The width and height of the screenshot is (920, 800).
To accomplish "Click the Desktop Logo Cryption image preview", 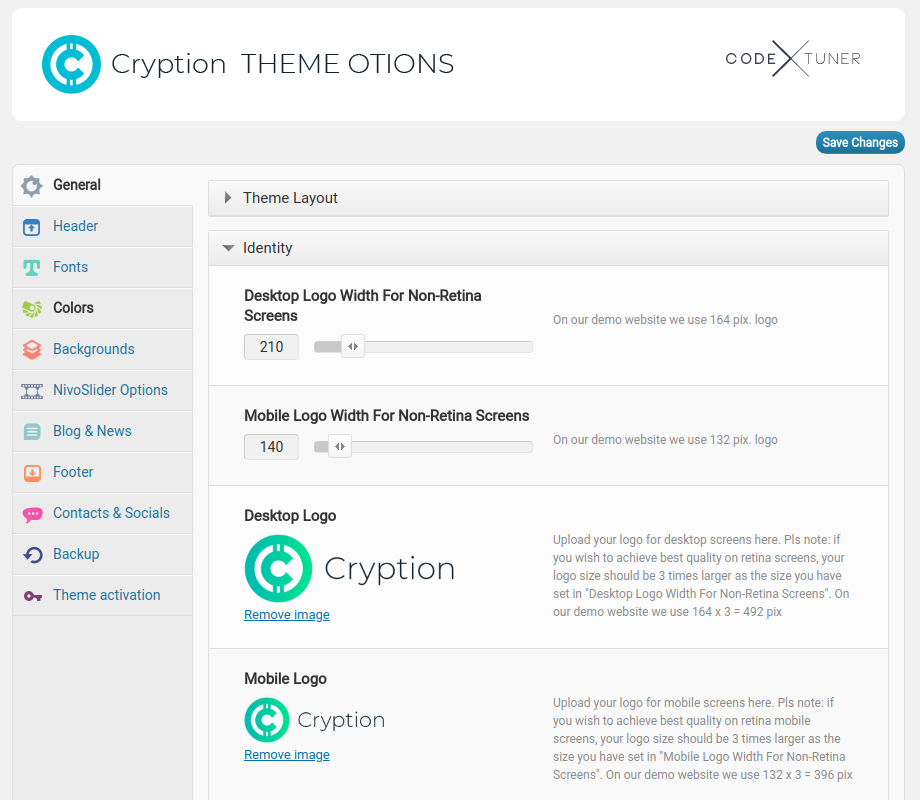I will click(x=349, y=568).
